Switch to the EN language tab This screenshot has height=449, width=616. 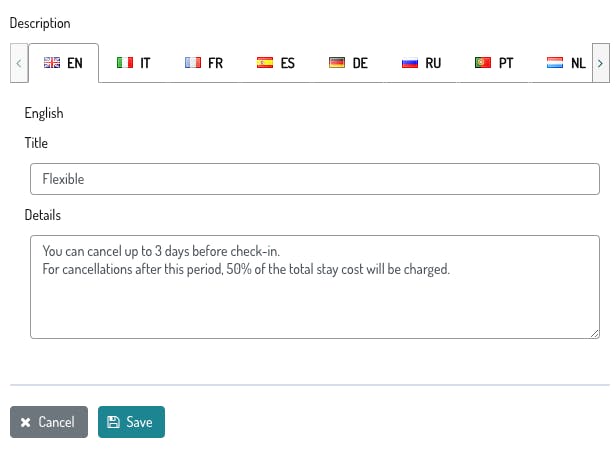[x=64, y=63]
